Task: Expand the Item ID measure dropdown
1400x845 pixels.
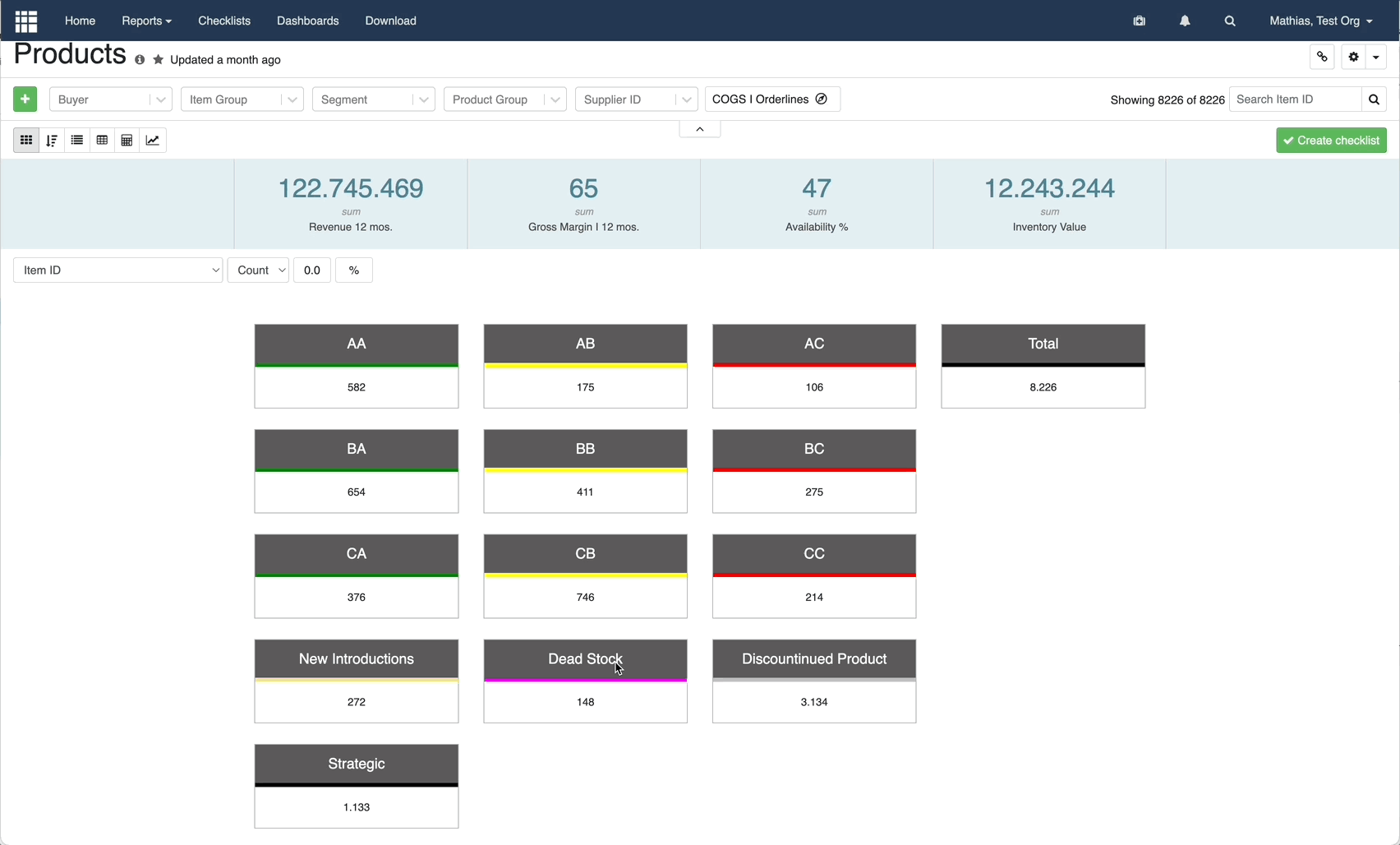Action: pos(118,270)
